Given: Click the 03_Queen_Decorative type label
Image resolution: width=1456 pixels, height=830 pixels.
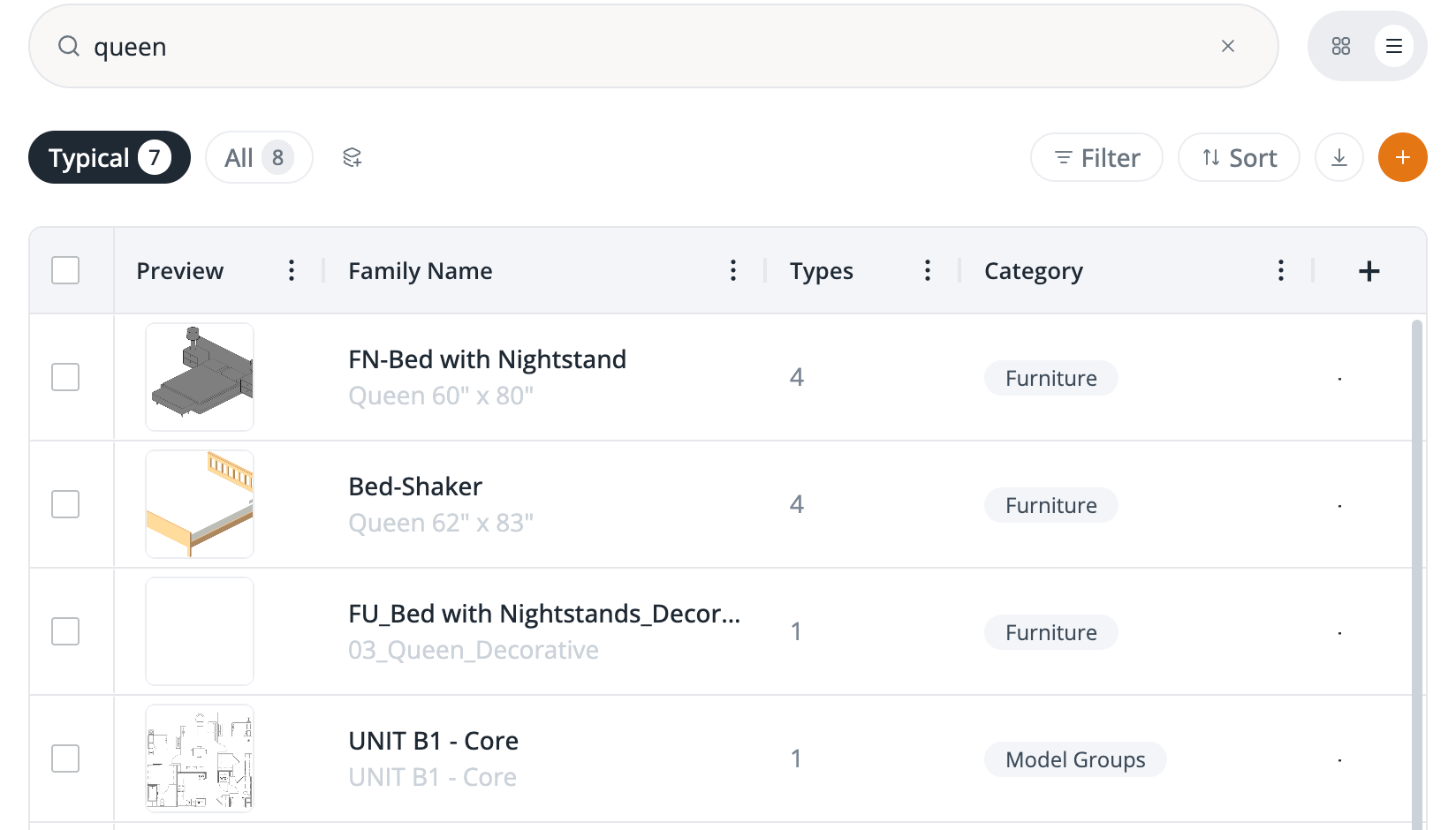Looking at the screenshot, I should [473, 650].
